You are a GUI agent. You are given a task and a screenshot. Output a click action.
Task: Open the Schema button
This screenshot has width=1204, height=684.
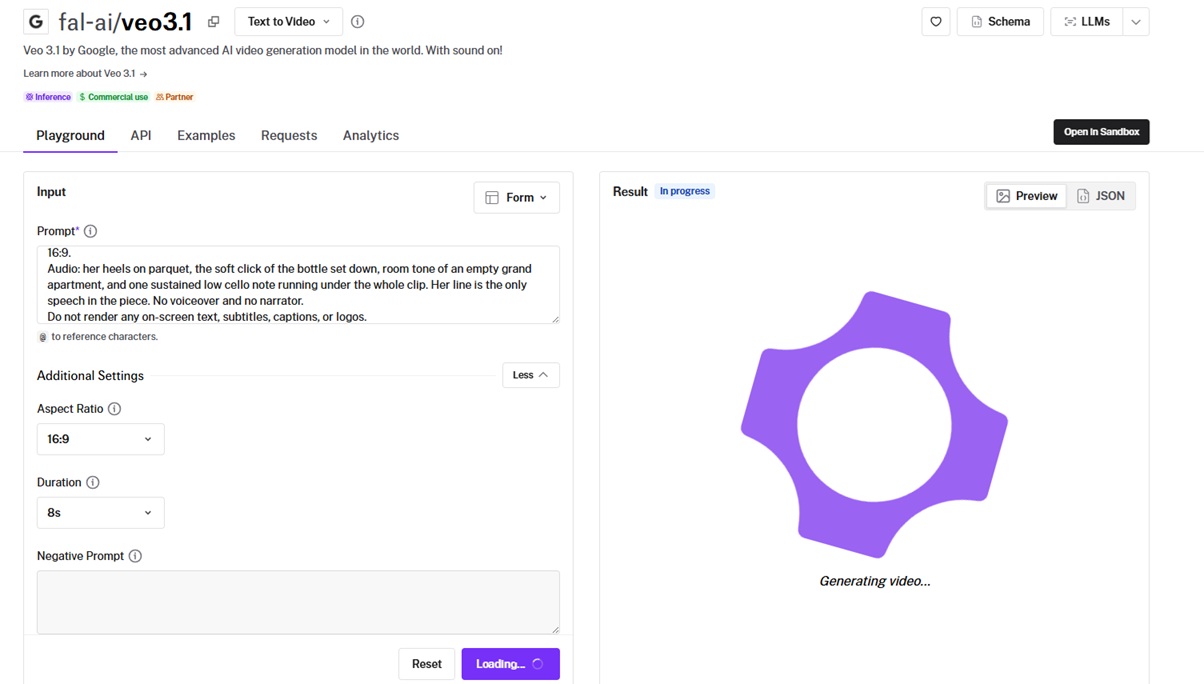1000,22
